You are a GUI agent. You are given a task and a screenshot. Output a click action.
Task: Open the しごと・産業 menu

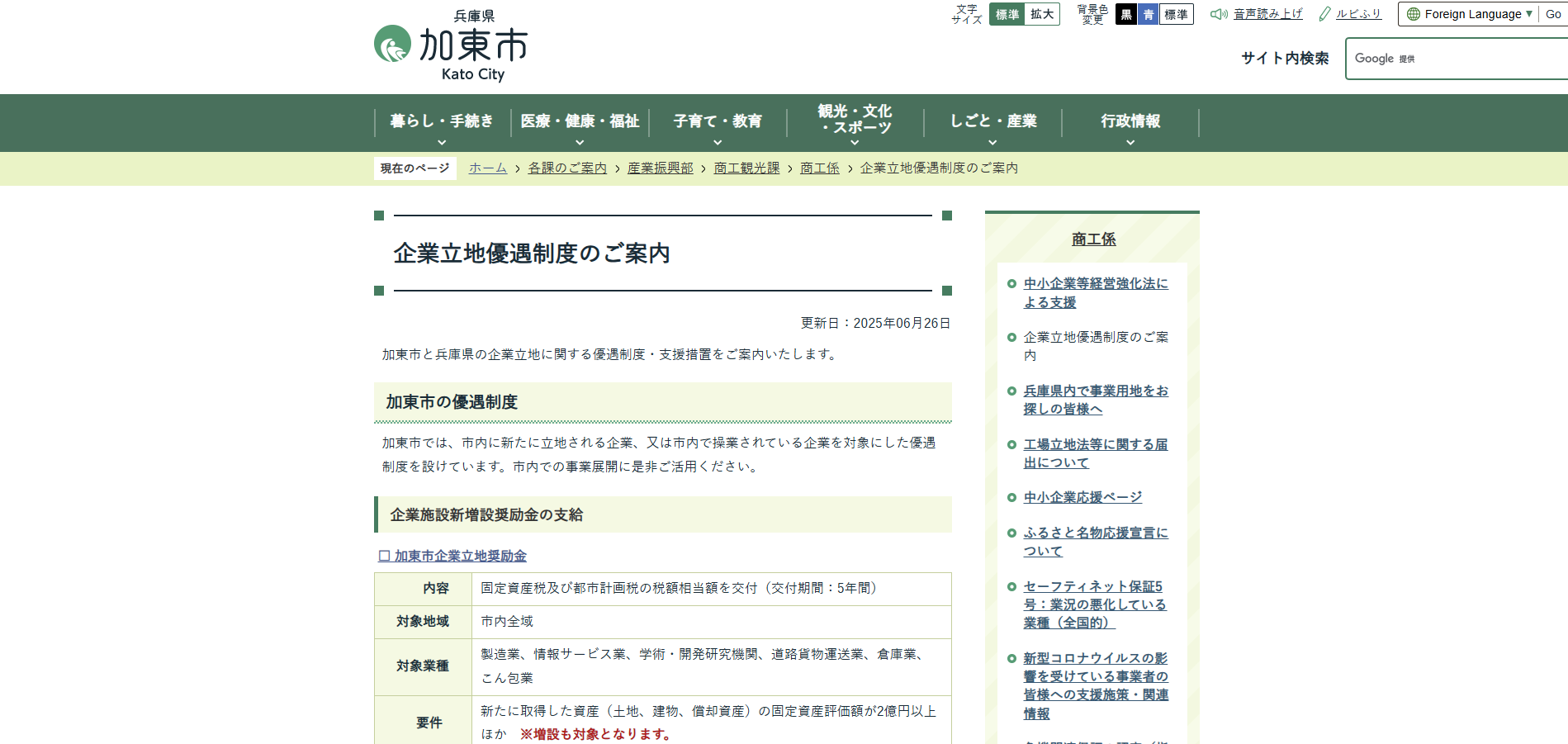point(993,121)
